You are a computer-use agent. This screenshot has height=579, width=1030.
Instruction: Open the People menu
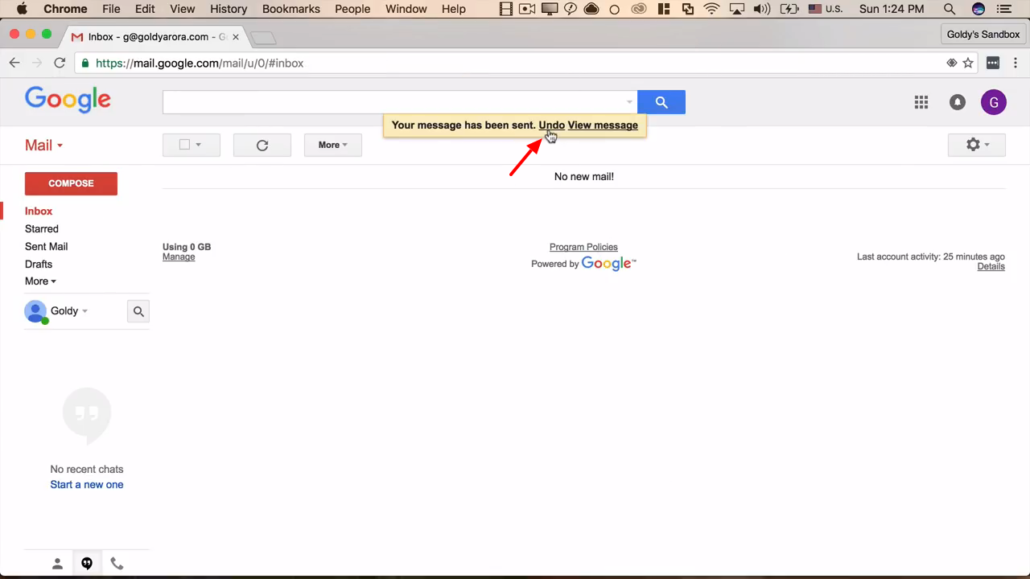point(352,9)
